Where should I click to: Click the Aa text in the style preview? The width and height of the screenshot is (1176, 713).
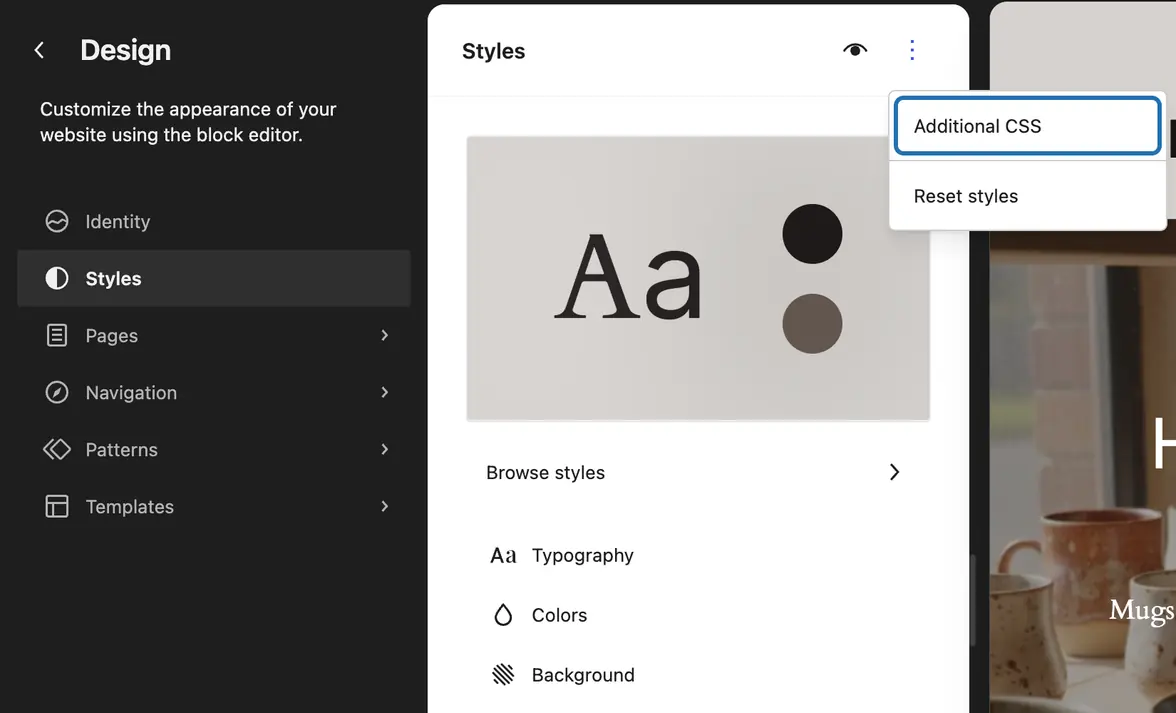[x=628, y=277]
